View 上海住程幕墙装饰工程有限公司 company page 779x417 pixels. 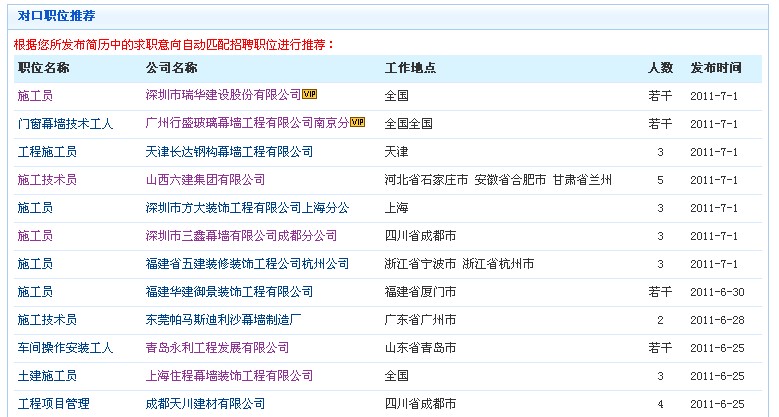pos(229,376)
